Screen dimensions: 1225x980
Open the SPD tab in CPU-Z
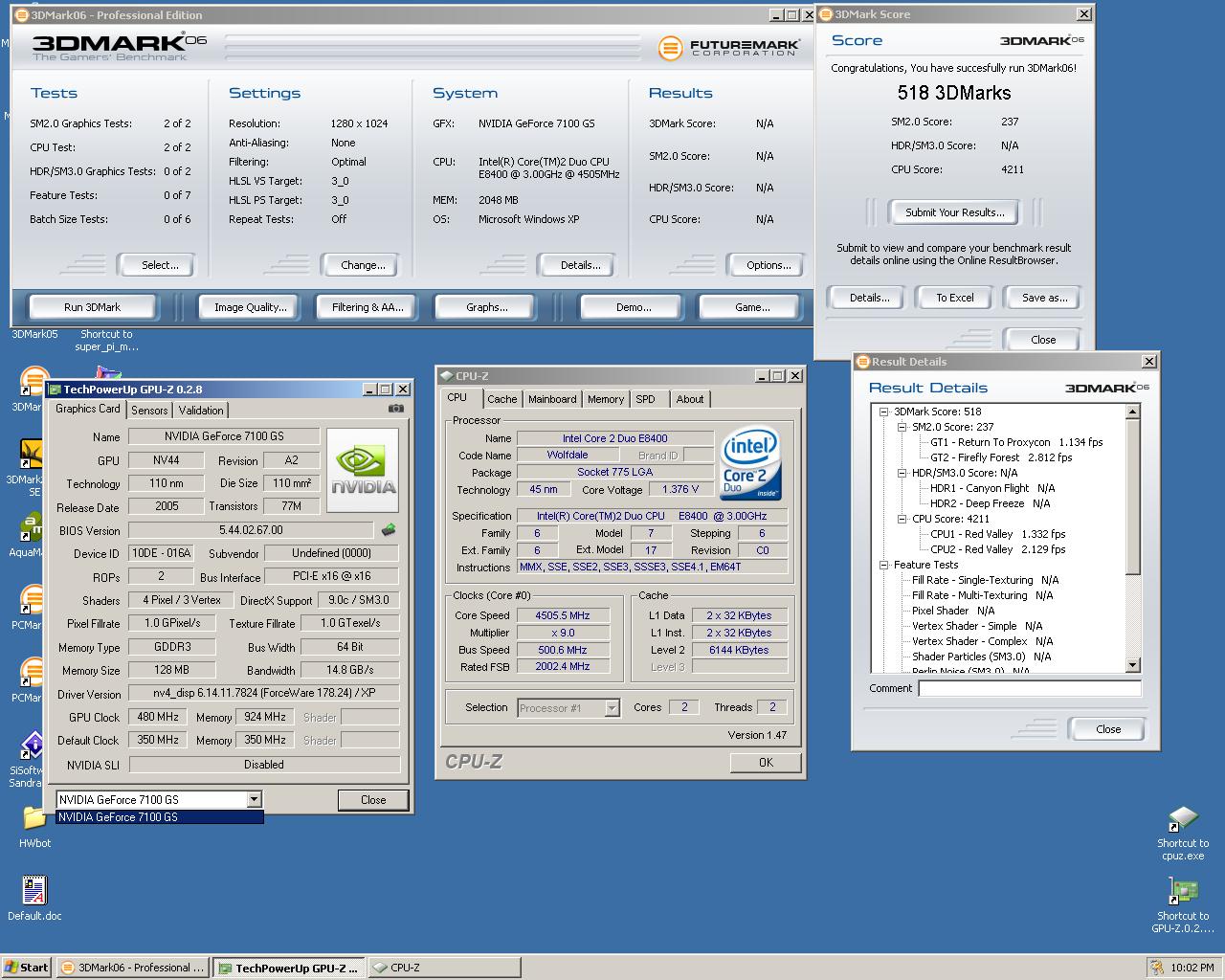[646, 399]
